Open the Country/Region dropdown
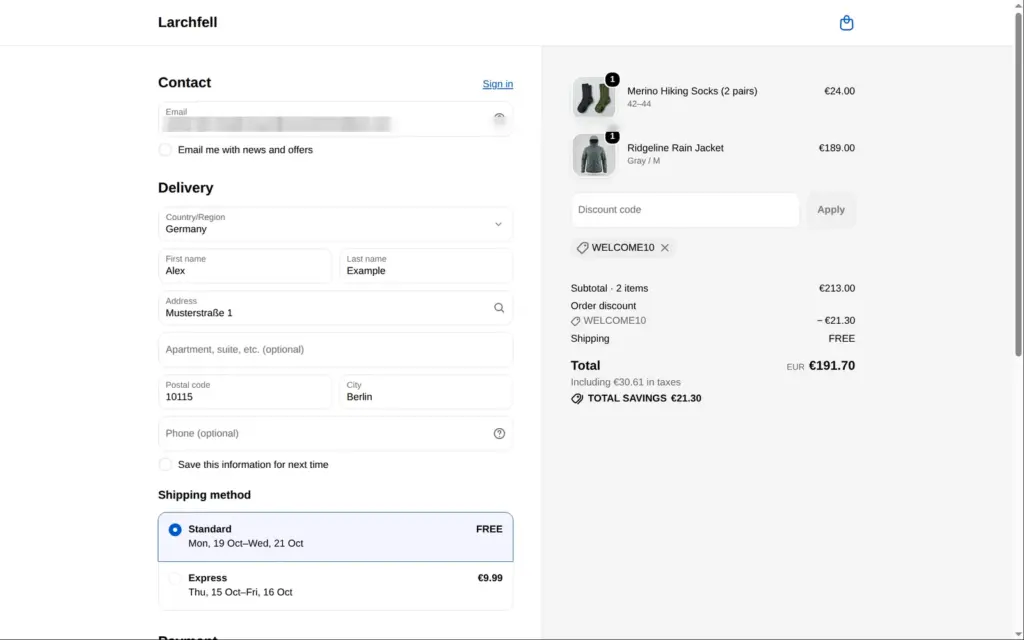The width and height of the screenshot is (1024, 640). 336,224
